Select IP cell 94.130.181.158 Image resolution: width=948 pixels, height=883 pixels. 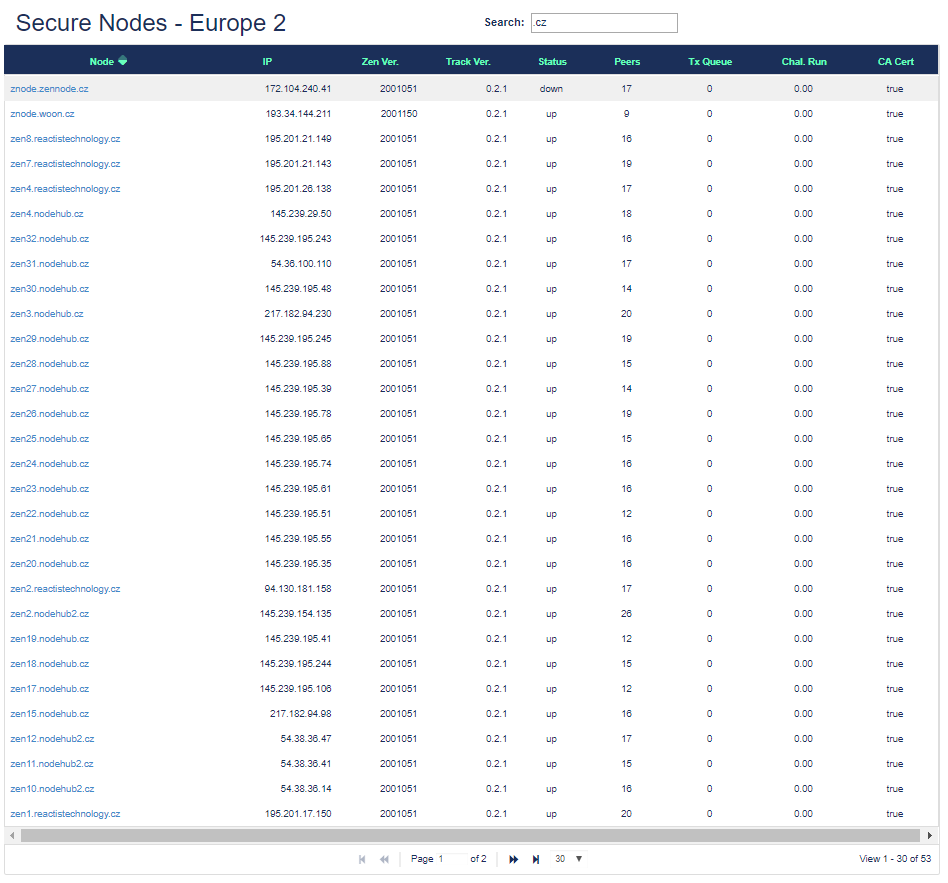pos(298,588)
